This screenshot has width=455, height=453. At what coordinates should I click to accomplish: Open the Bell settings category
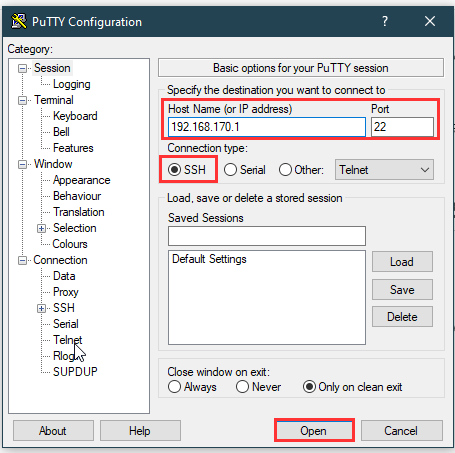pos(61,132)
